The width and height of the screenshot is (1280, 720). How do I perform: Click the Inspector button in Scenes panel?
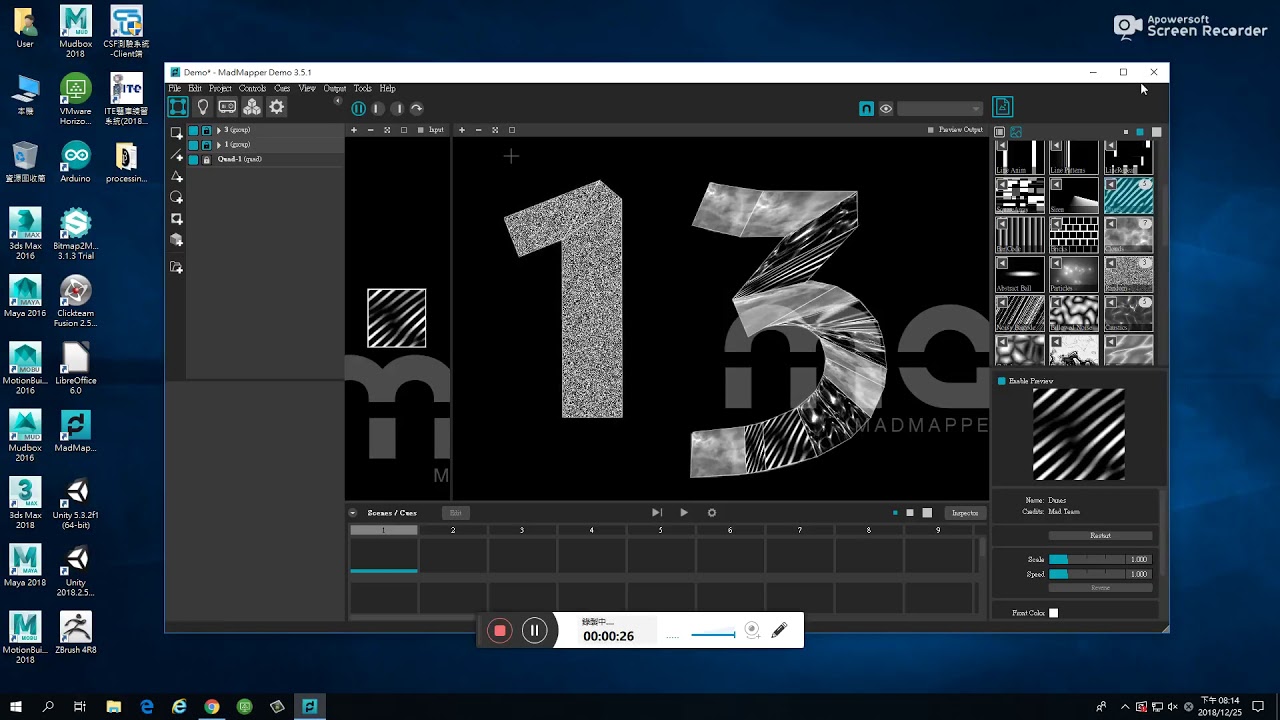click(965, 513)
